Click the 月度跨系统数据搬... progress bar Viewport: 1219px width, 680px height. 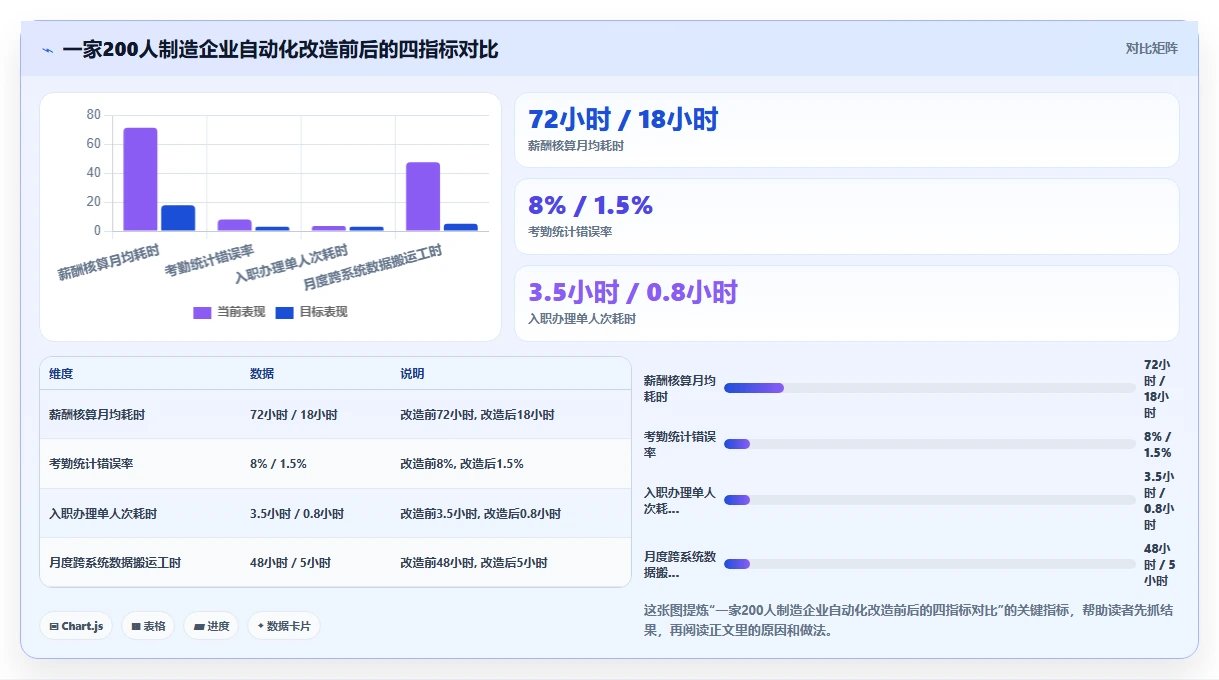[x=930, y=564]
